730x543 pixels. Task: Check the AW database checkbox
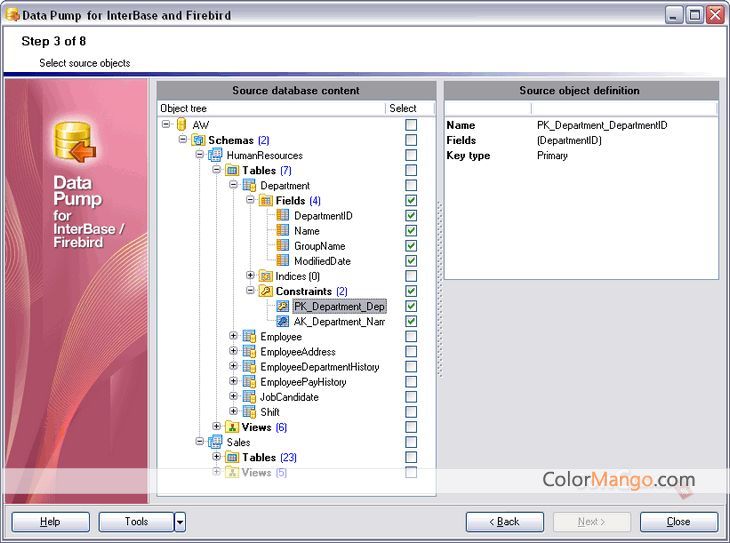pos(411,125)
